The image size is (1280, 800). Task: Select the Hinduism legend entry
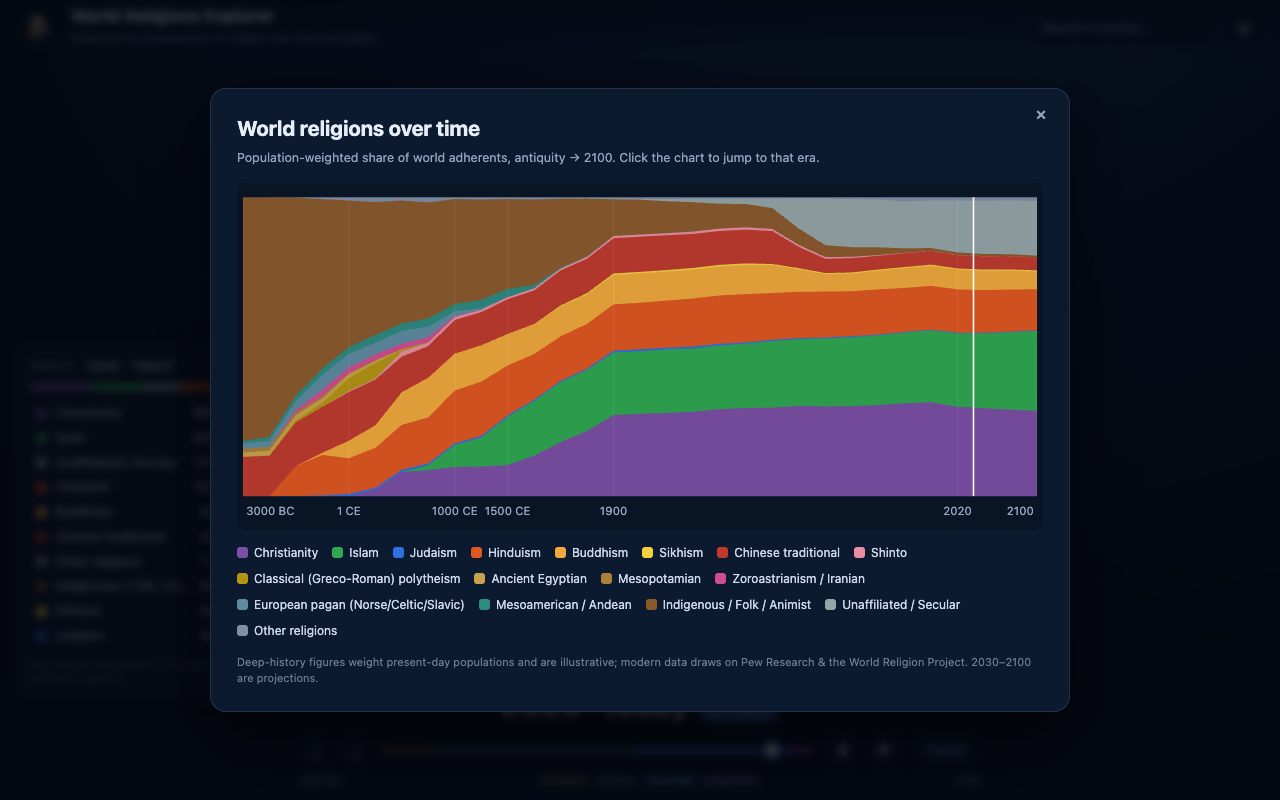[505, 553]
